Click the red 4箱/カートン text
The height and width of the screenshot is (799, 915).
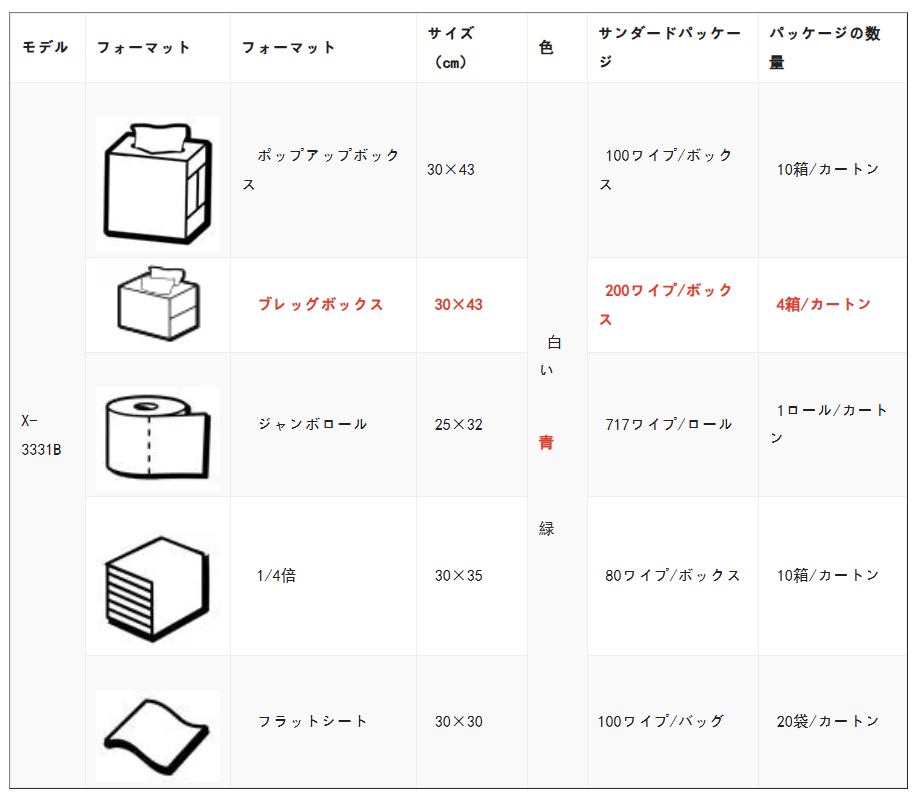point(823,304)
